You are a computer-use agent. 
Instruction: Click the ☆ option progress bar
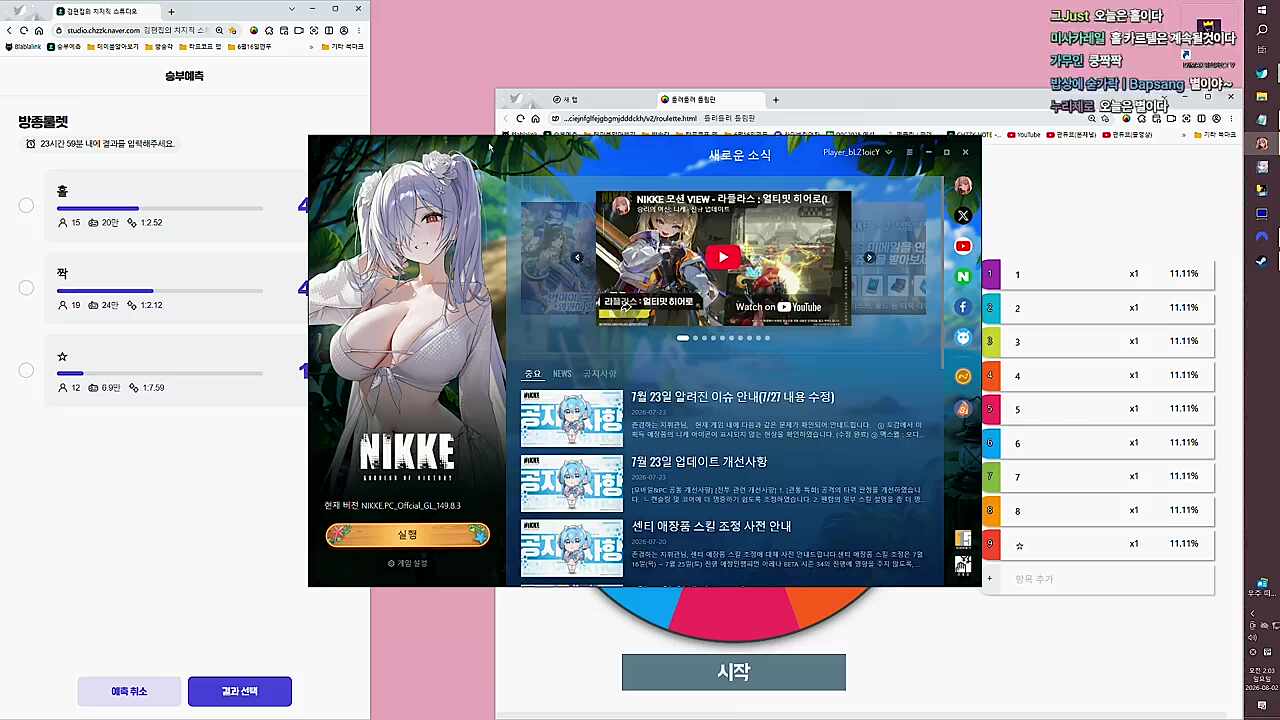160,373
